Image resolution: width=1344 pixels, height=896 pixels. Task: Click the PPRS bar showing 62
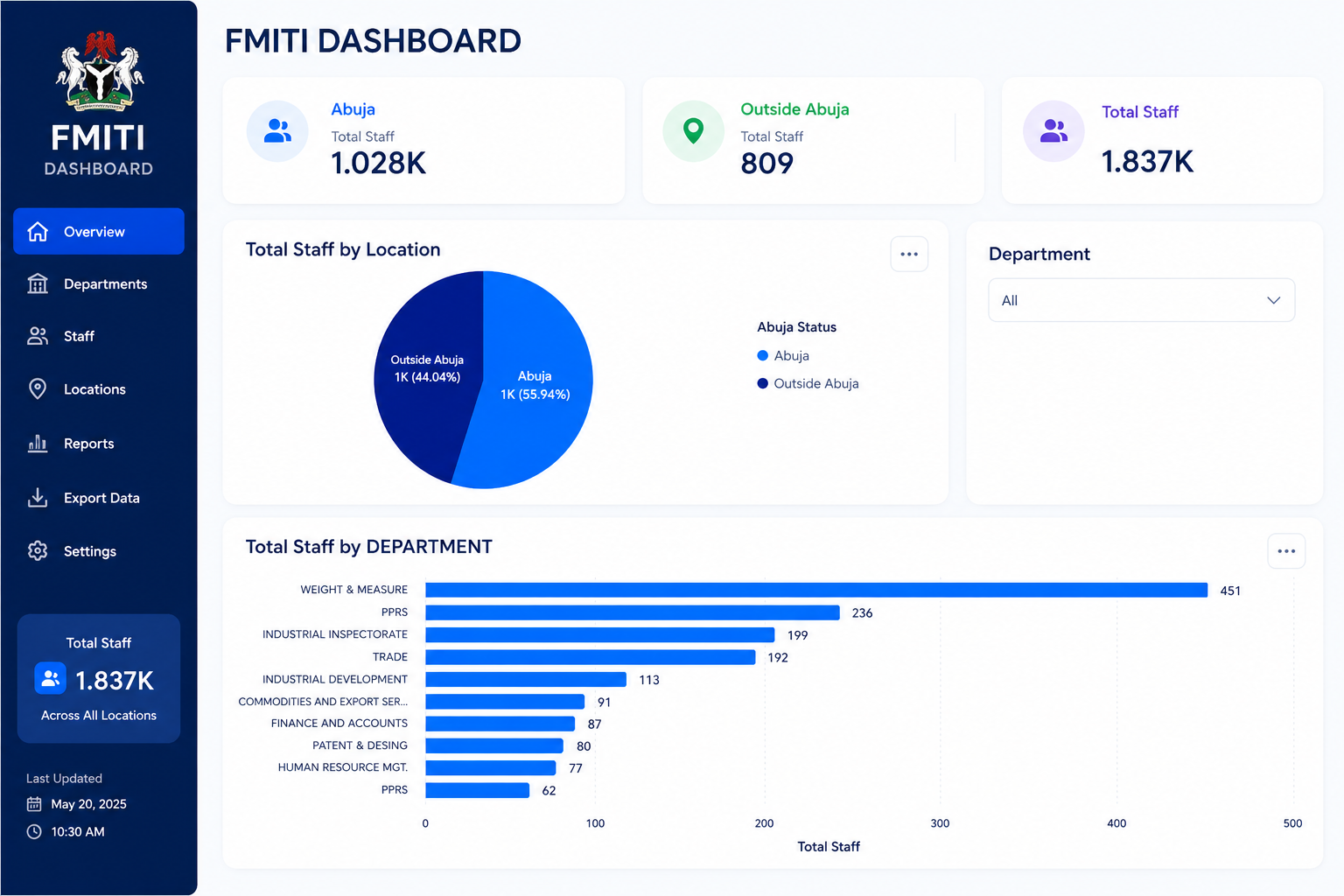pos(478,790)
